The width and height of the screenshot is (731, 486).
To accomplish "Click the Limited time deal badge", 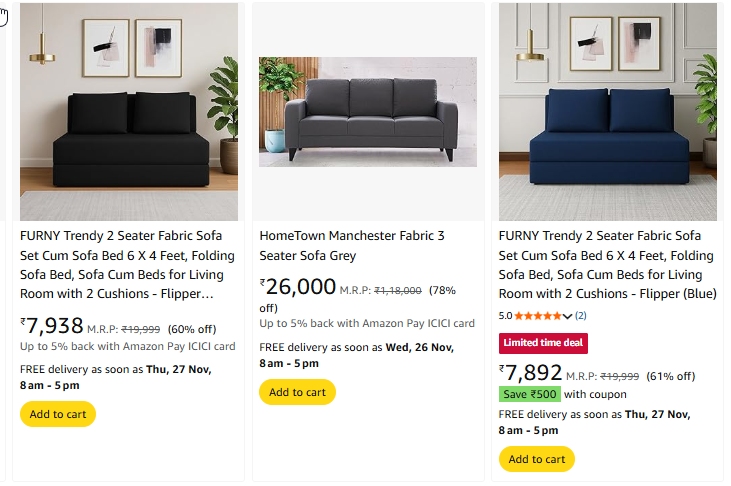I will pyautogui.click(x=543, y=343).
